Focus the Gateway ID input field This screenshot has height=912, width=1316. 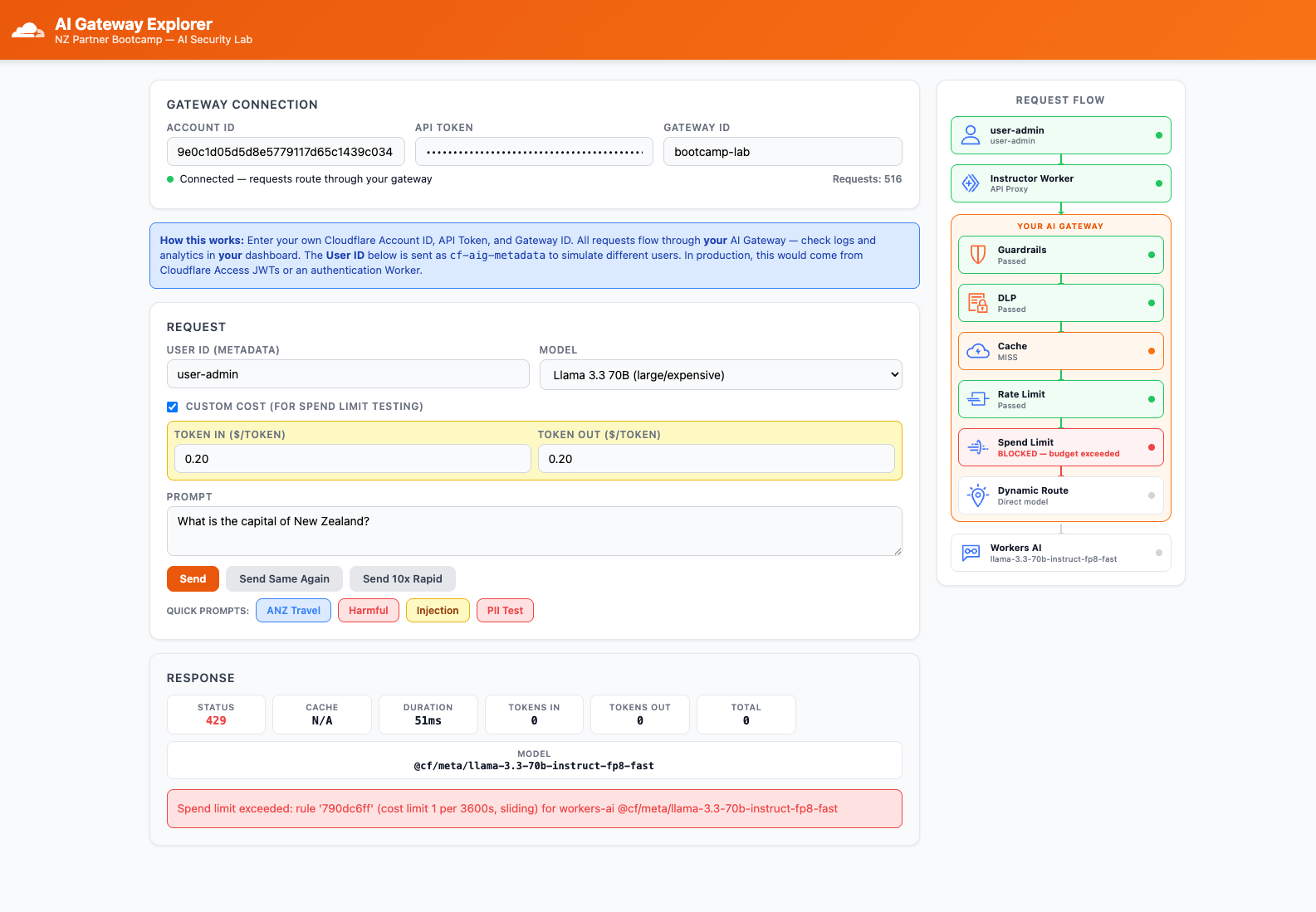[783, 152]
